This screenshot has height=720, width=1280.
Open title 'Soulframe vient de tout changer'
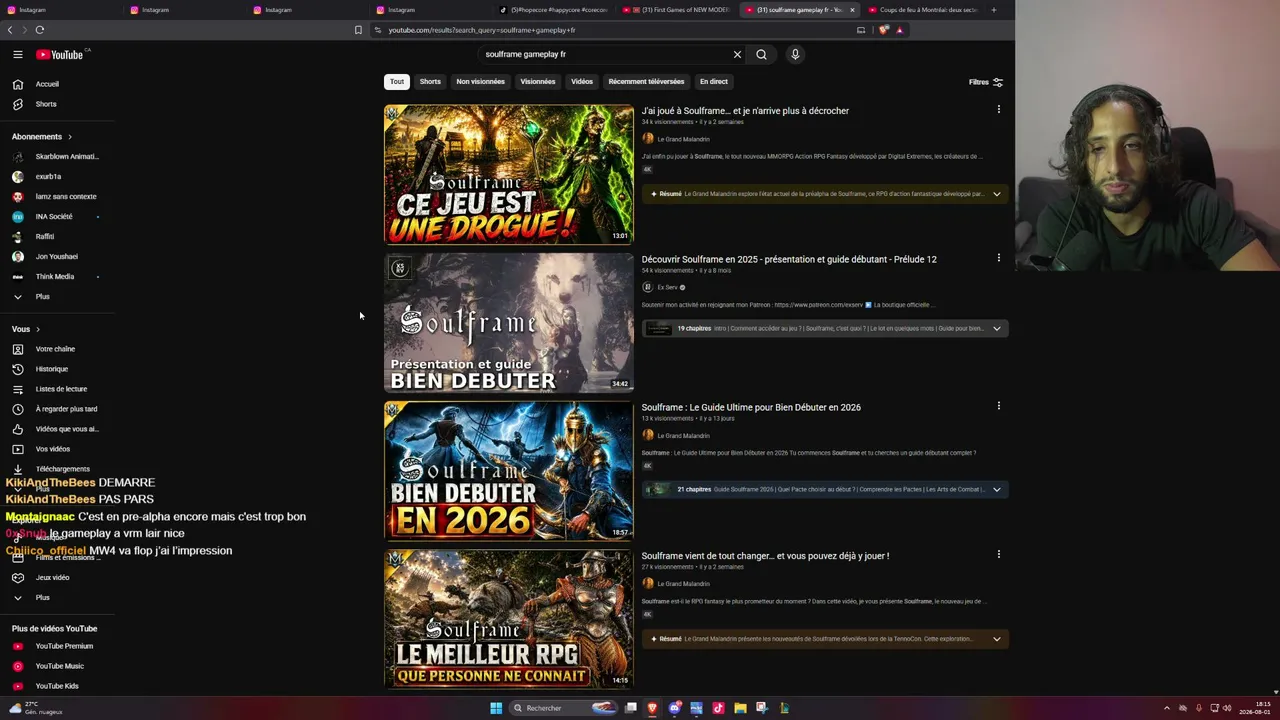pos(765,556)
